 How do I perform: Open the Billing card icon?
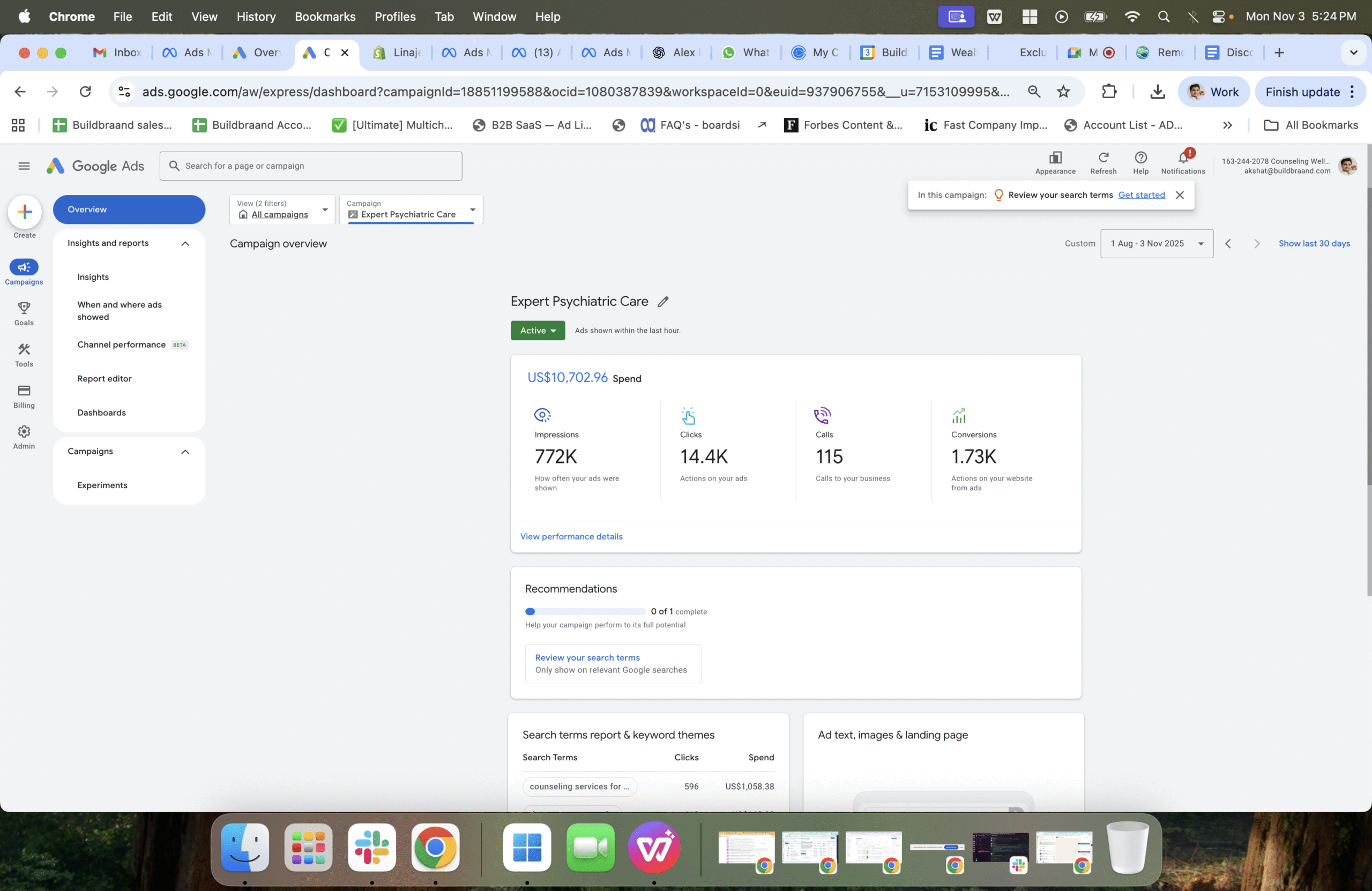(x=24, y=391)
